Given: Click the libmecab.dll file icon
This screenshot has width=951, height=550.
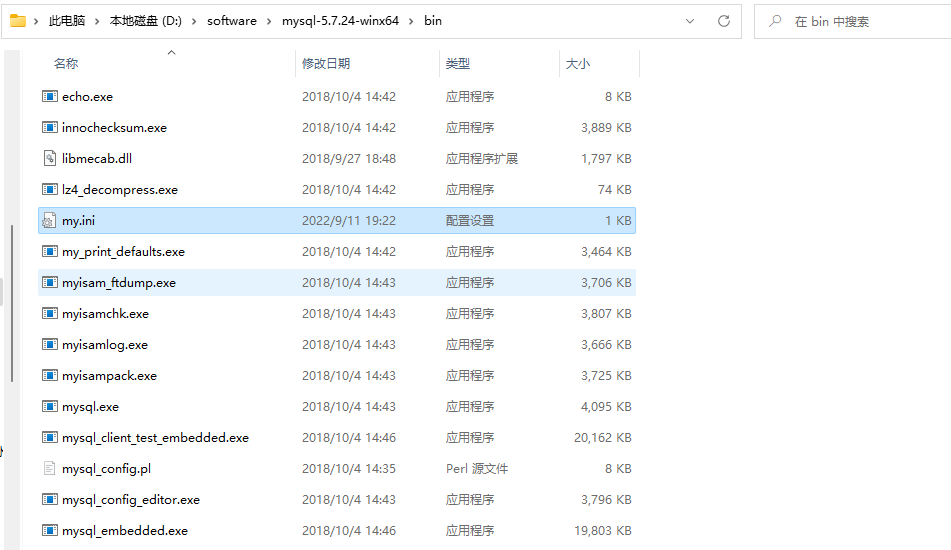Looking at the screenshot, I should [50, 158].
